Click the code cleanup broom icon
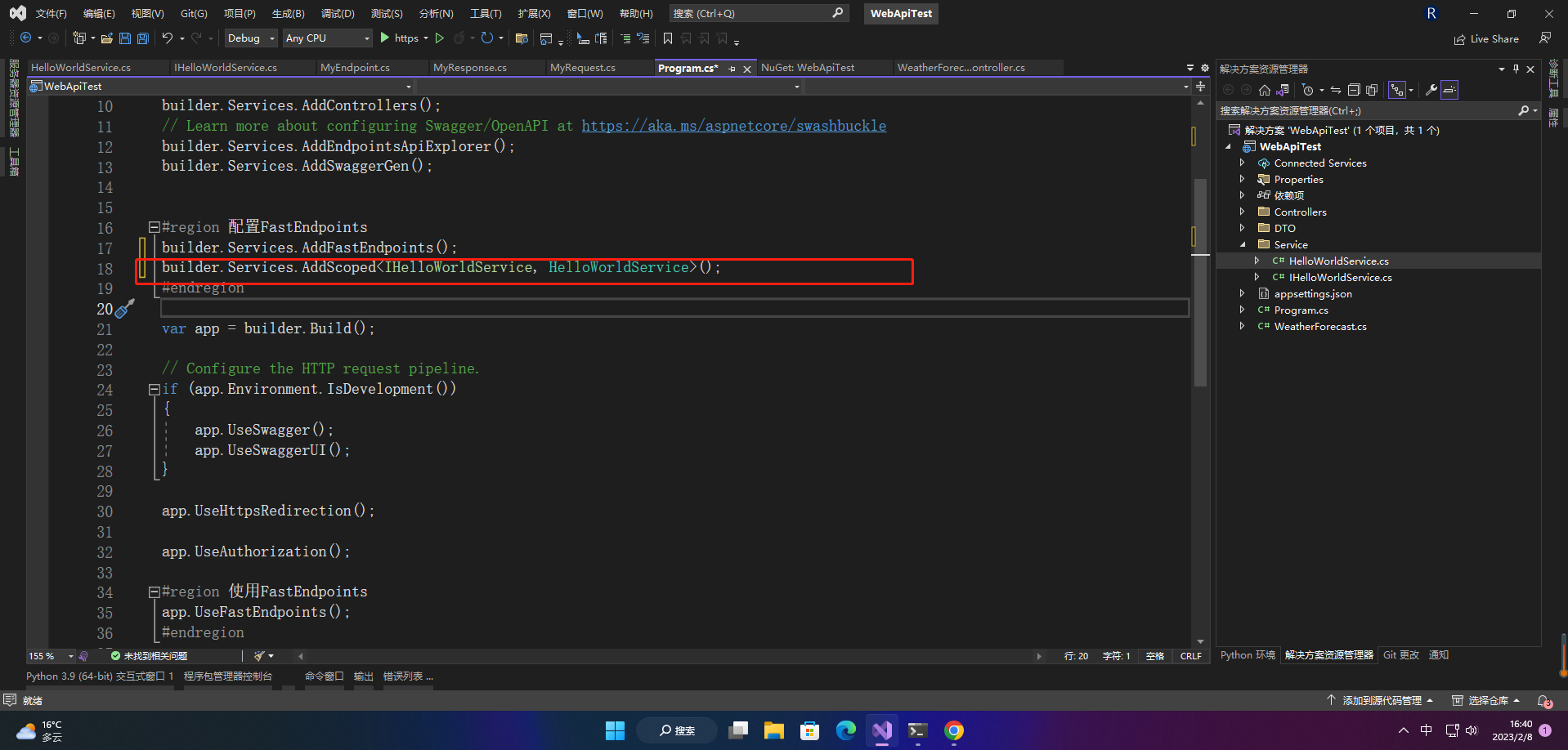Image resolution: width=1568 pixels, height=750 pixels. point(259,656)
